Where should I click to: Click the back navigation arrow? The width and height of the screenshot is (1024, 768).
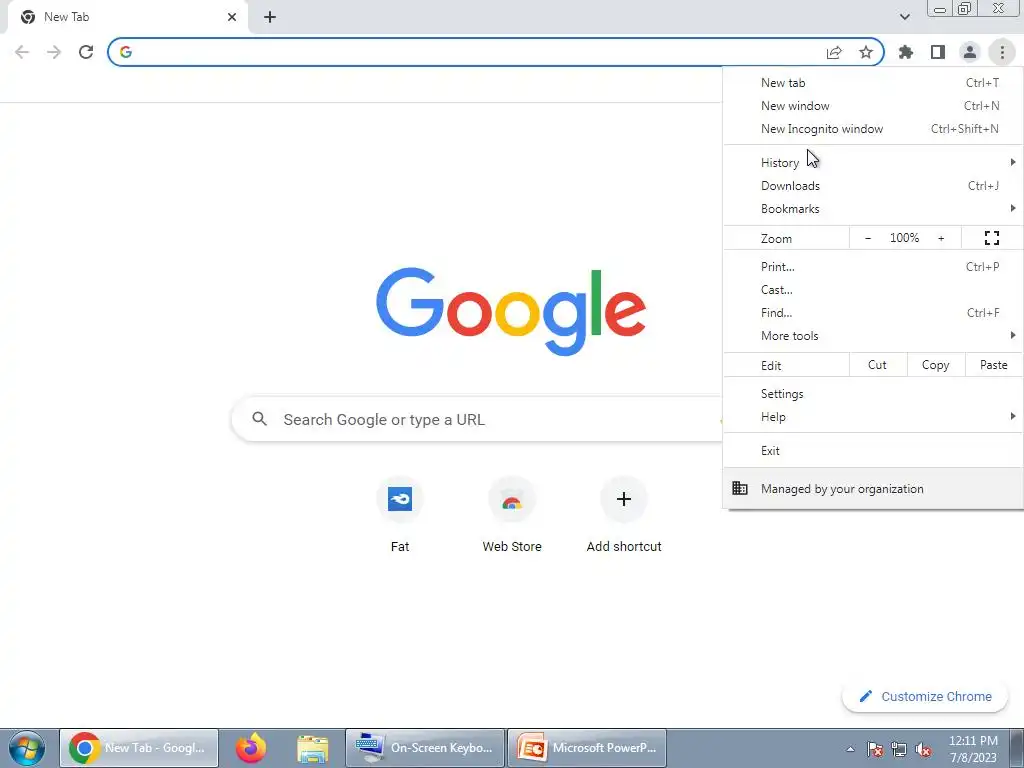22,52
